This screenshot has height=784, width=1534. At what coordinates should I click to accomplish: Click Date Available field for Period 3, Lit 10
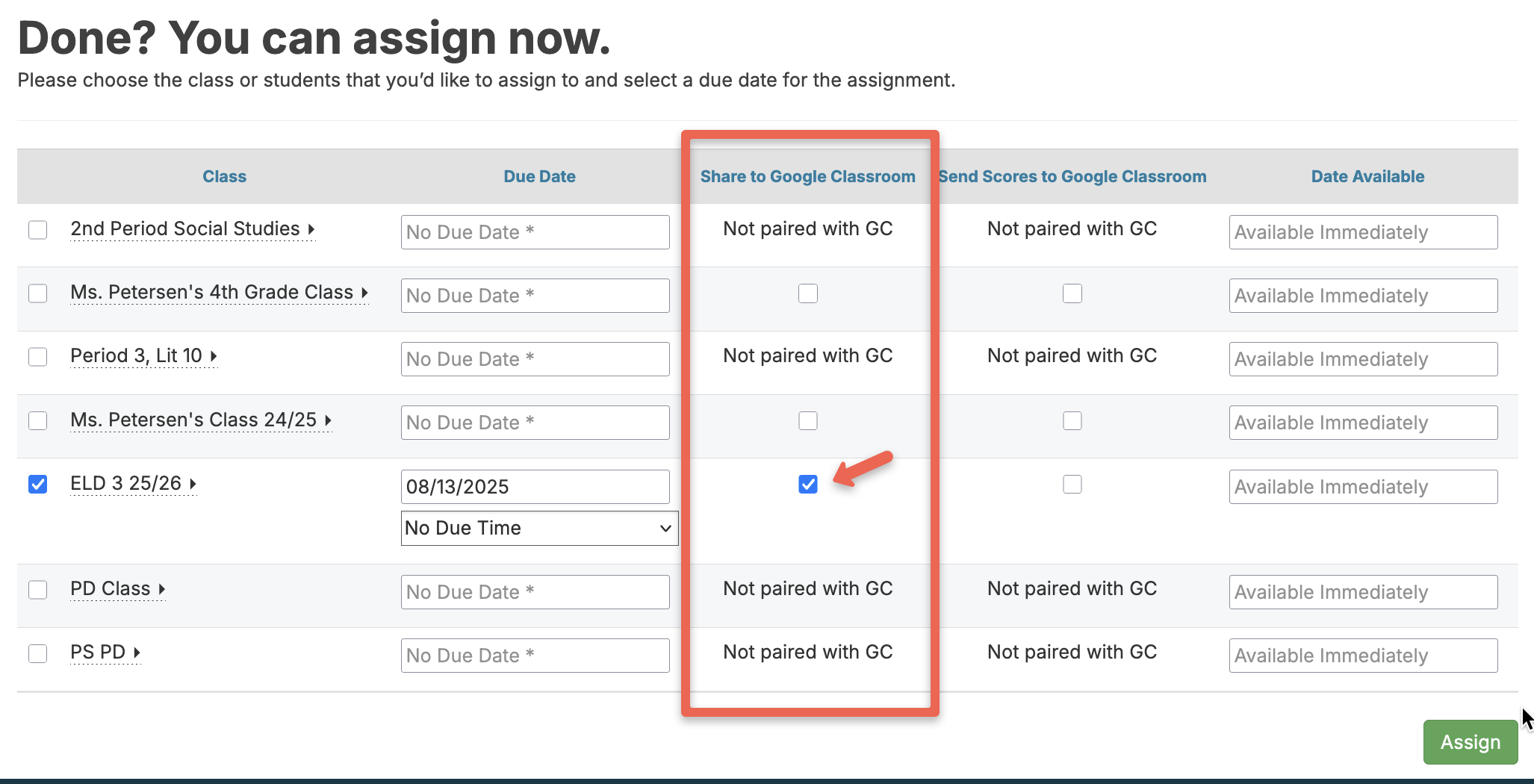[x=1362, y=359]
